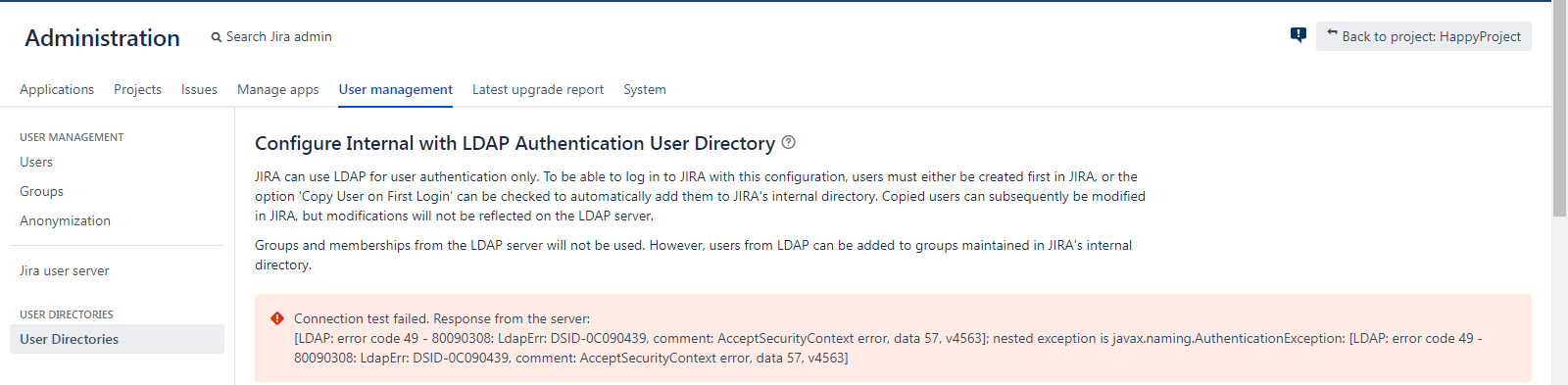Click the USER DIRECTORIES sidebar heading
Screen dimensions: 1568x385
coord(67,314)
